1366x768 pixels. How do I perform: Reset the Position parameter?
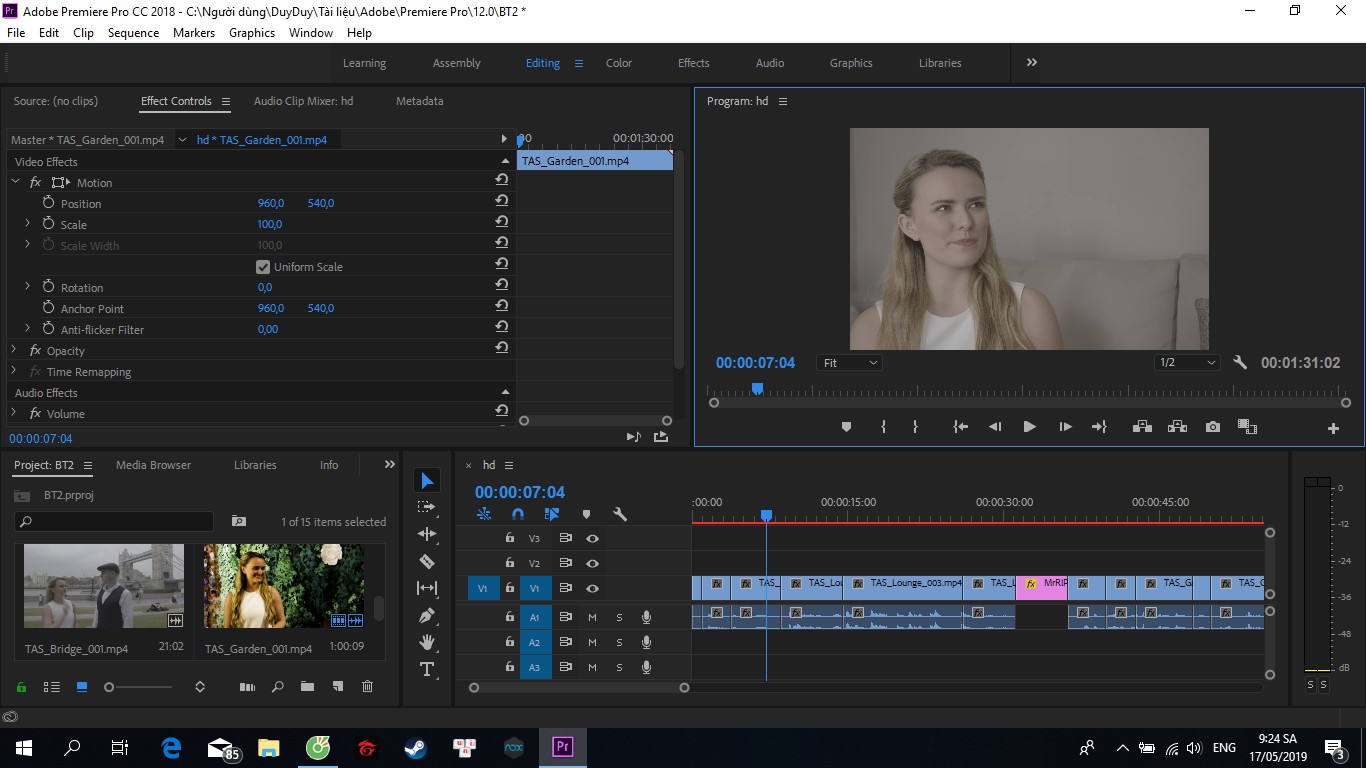[x=501, y=201]
